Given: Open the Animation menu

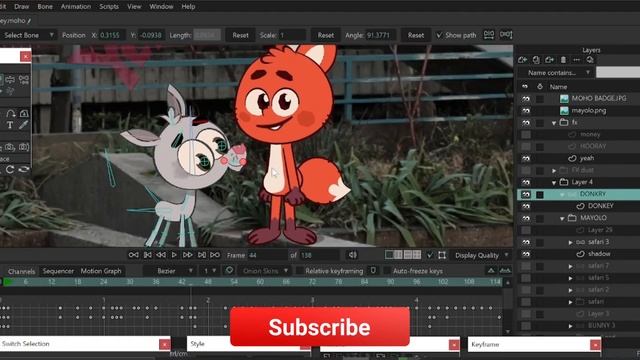Looking at the screenshot, I should click(x=76, y=7).
